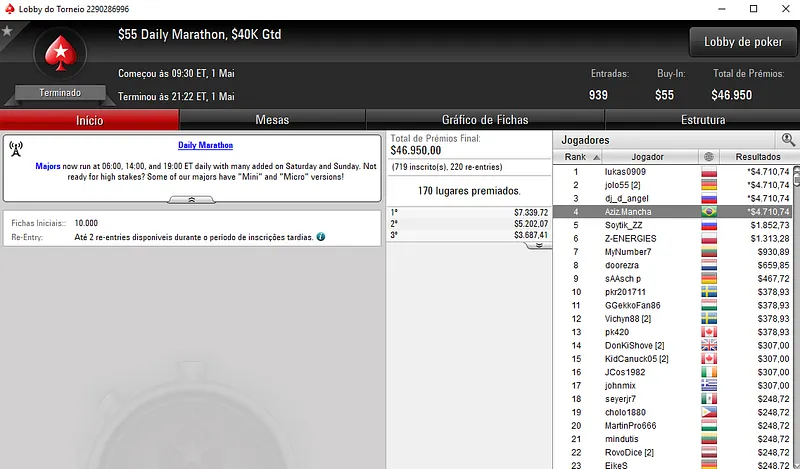800x469 pixels.
Task: Expand the full prize payout list
Action: (539, 245)
